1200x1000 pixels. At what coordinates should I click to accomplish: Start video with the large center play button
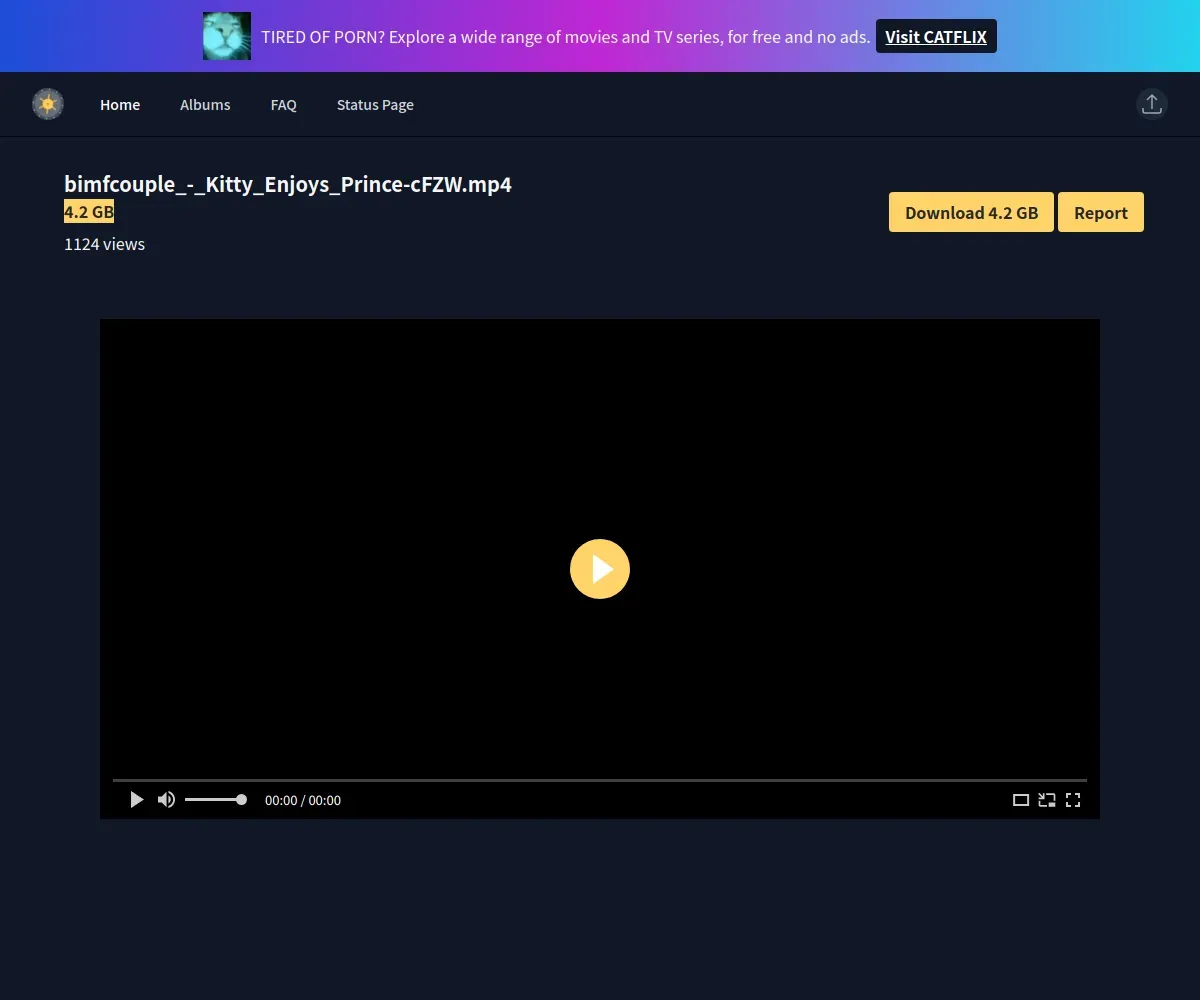coord(600,569)
